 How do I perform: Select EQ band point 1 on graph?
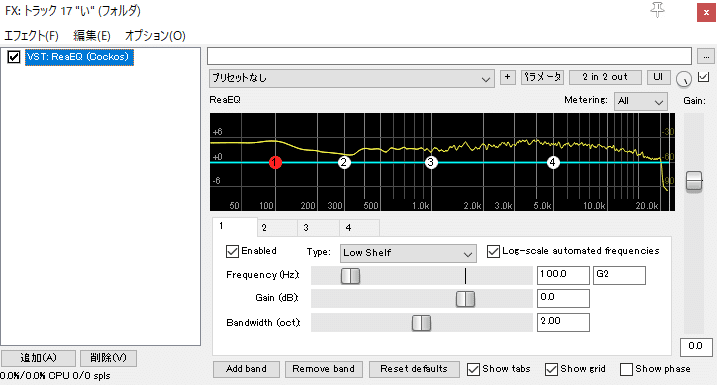(275, 162)
